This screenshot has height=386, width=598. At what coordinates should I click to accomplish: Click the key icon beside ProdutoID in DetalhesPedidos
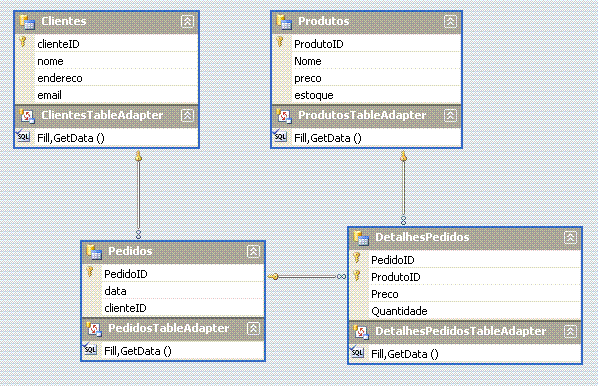[x=357, y=275]
